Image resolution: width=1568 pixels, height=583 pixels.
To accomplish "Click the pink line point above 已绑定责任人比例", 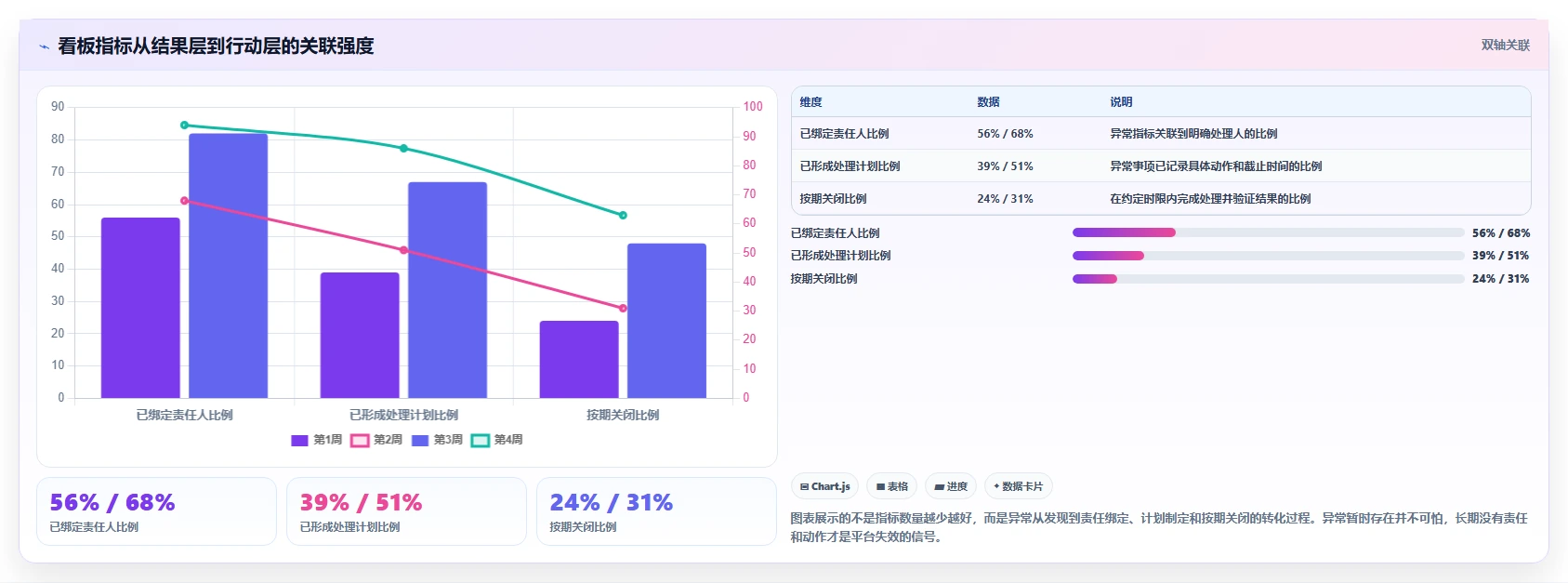I will tap(184, 201).
